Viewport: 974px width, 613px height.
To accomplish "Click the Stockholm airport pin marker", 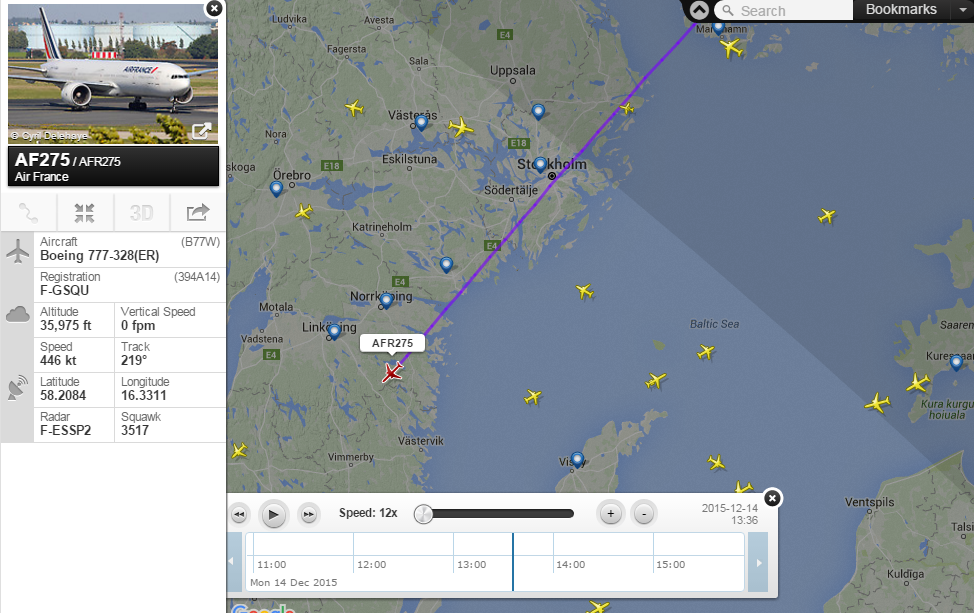I will (x=540, y=165).
